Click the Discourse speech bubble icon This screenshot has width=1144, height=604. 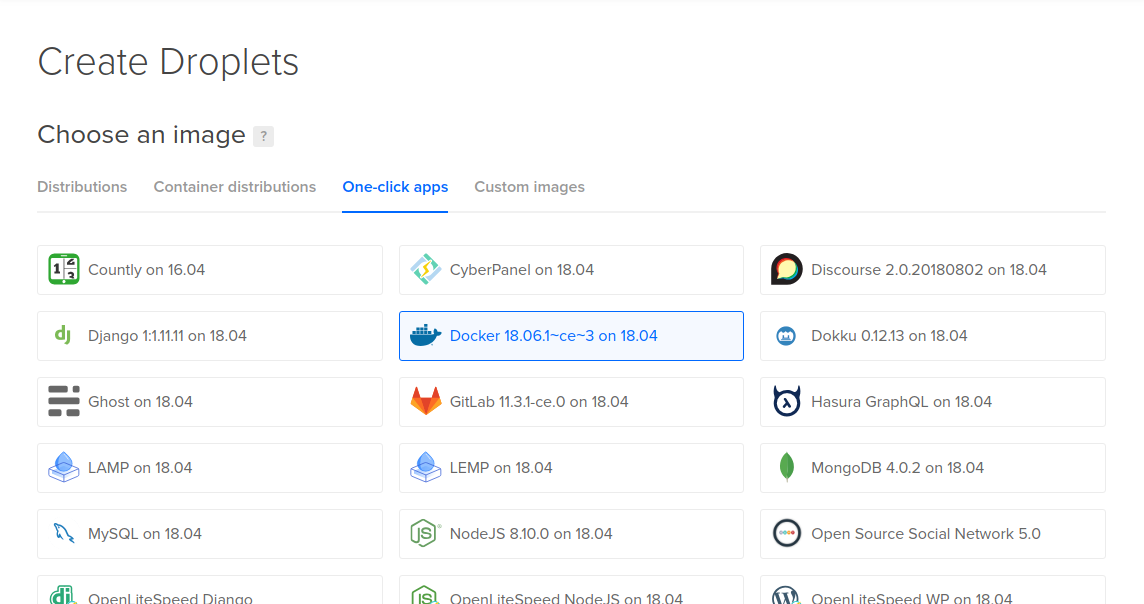[x=786, y=269]
